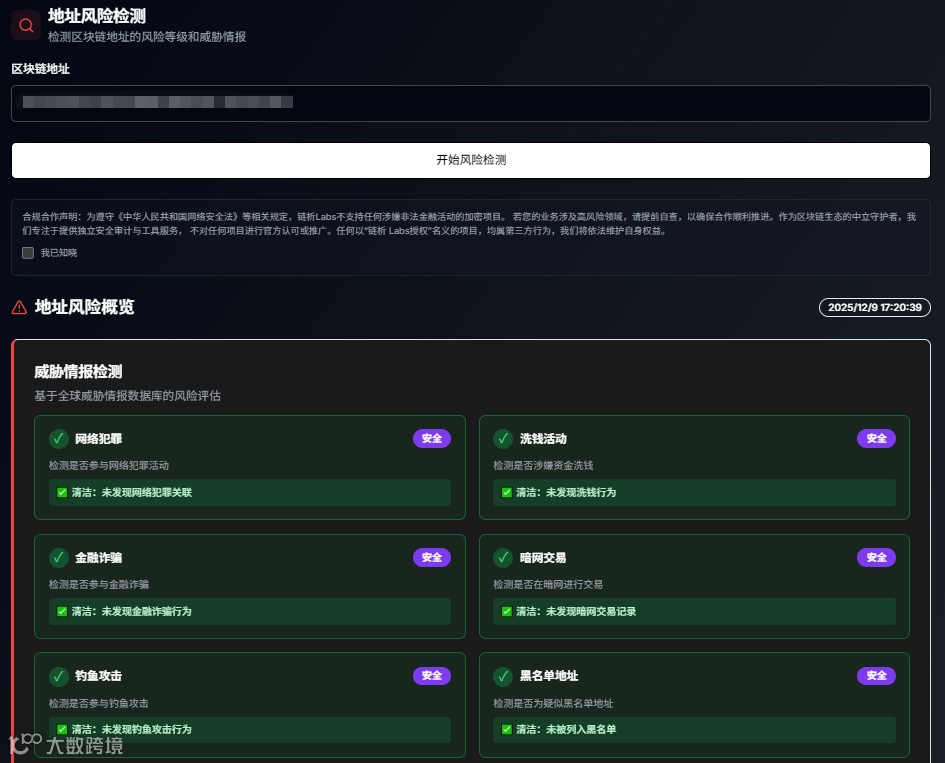This screenshot has height=763, width=945.
Task: Click the green checkbox by 未被列入黑名单
Action: [506, 729]
